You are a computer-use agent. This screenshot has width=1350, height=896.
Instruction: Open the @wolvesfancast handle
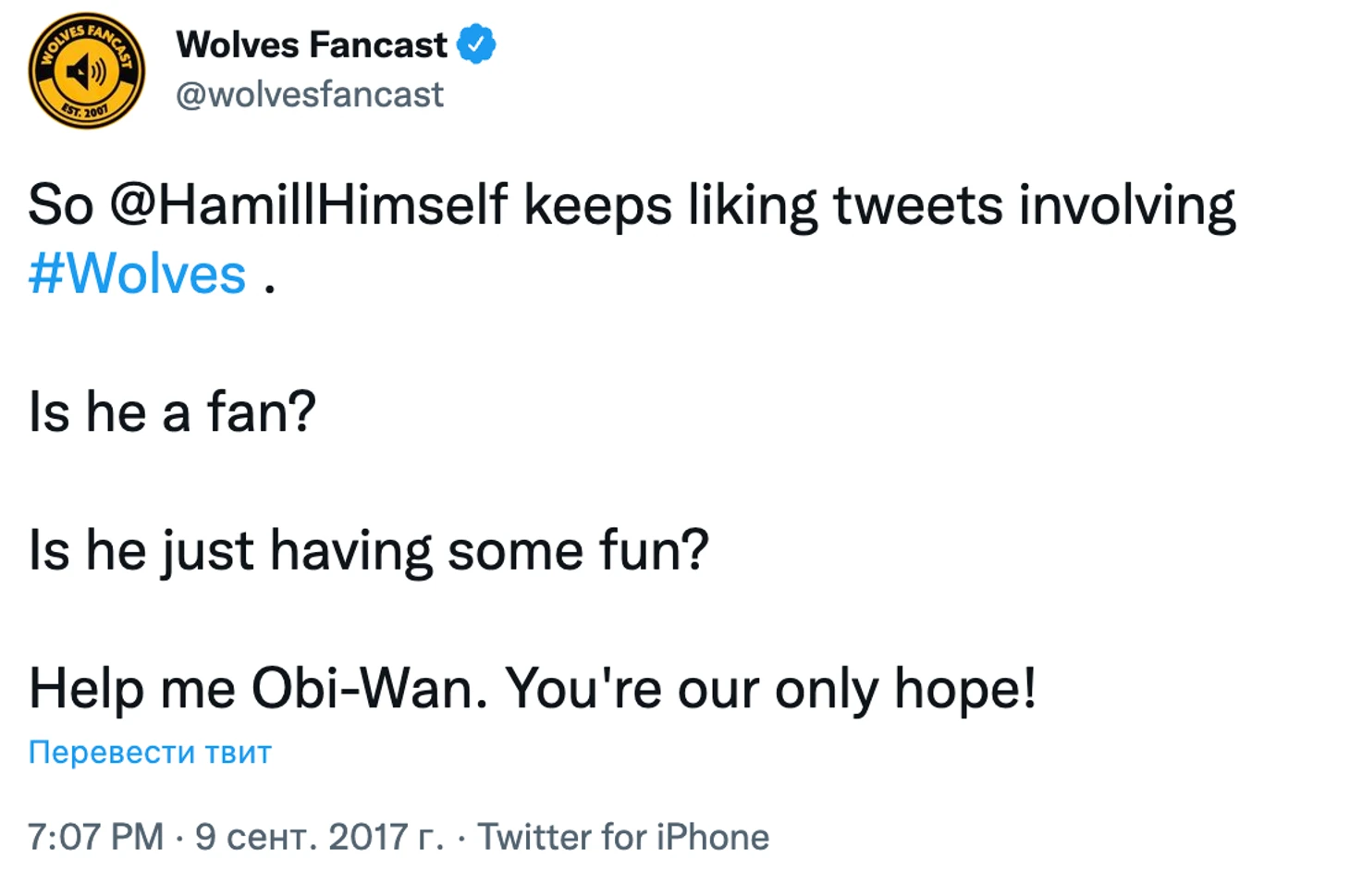[310, 94]
